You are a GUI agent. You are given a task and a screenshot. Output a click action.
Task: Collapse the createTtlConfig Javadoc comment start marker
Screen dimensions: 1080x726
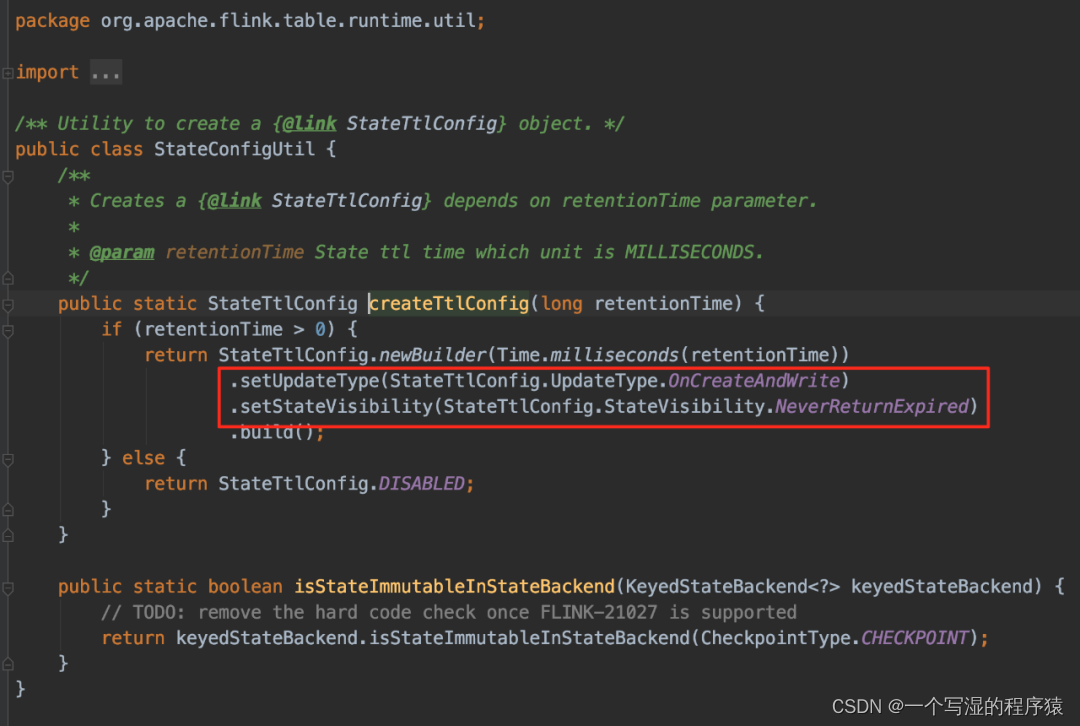tap(8, 176)
